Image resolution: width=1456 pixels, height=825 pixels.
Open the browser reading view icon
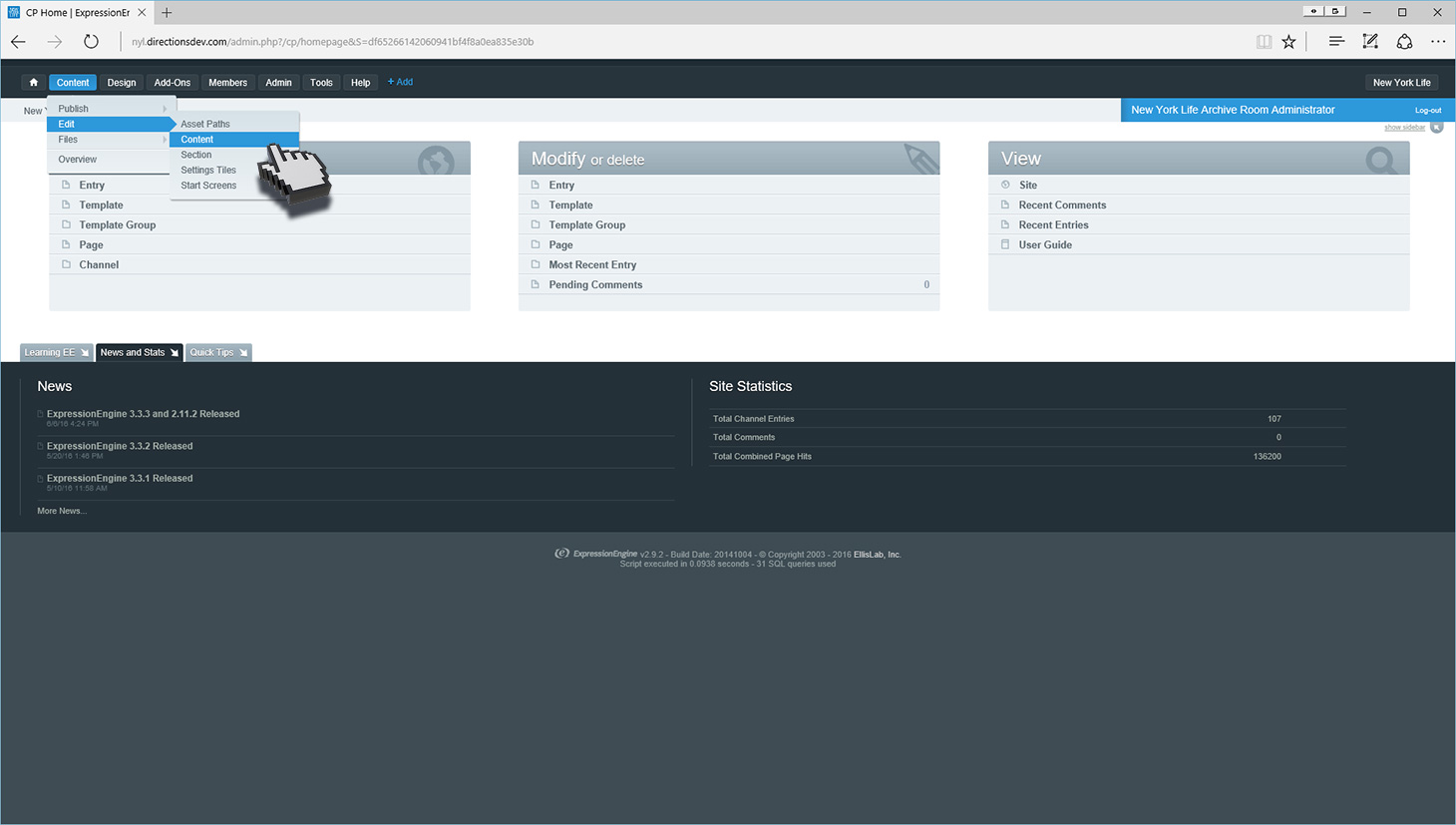click(x=1264, y=42)
